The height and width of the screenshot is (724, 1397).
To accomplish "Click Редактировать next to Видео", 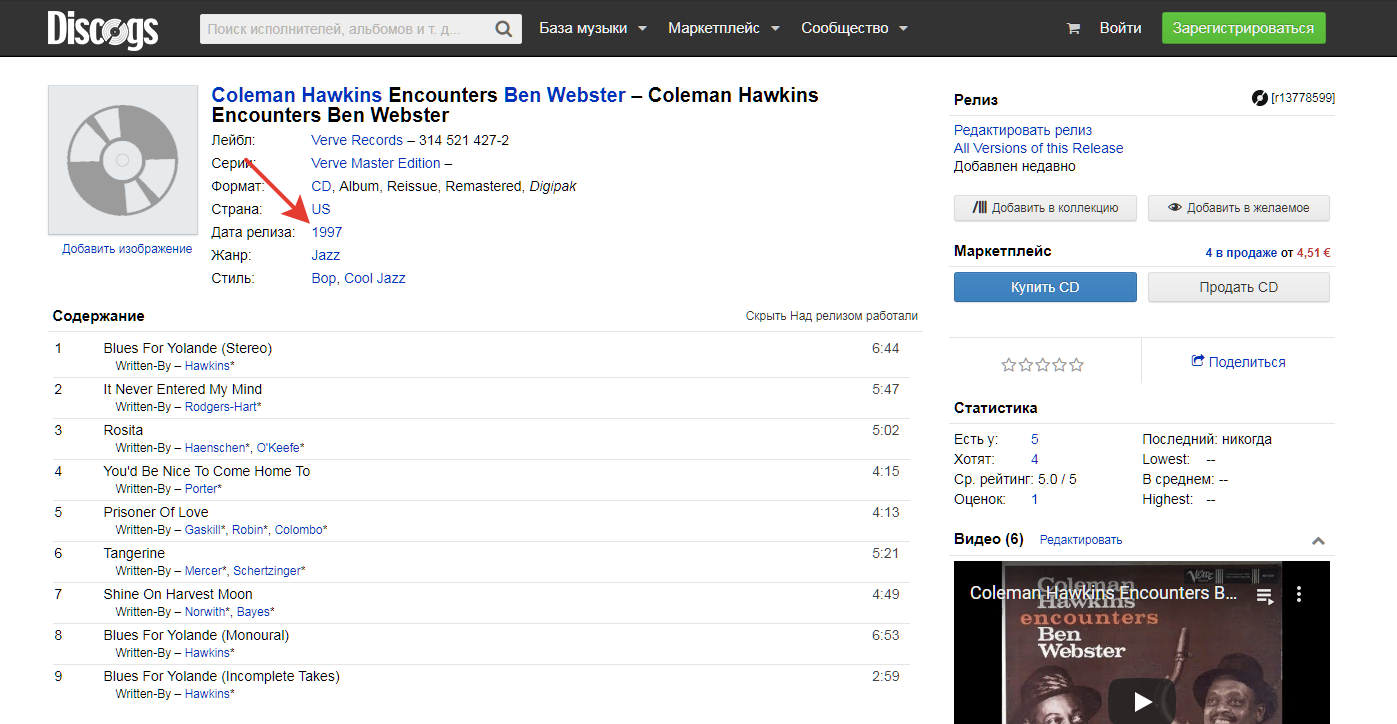I will pos(1081,540).
